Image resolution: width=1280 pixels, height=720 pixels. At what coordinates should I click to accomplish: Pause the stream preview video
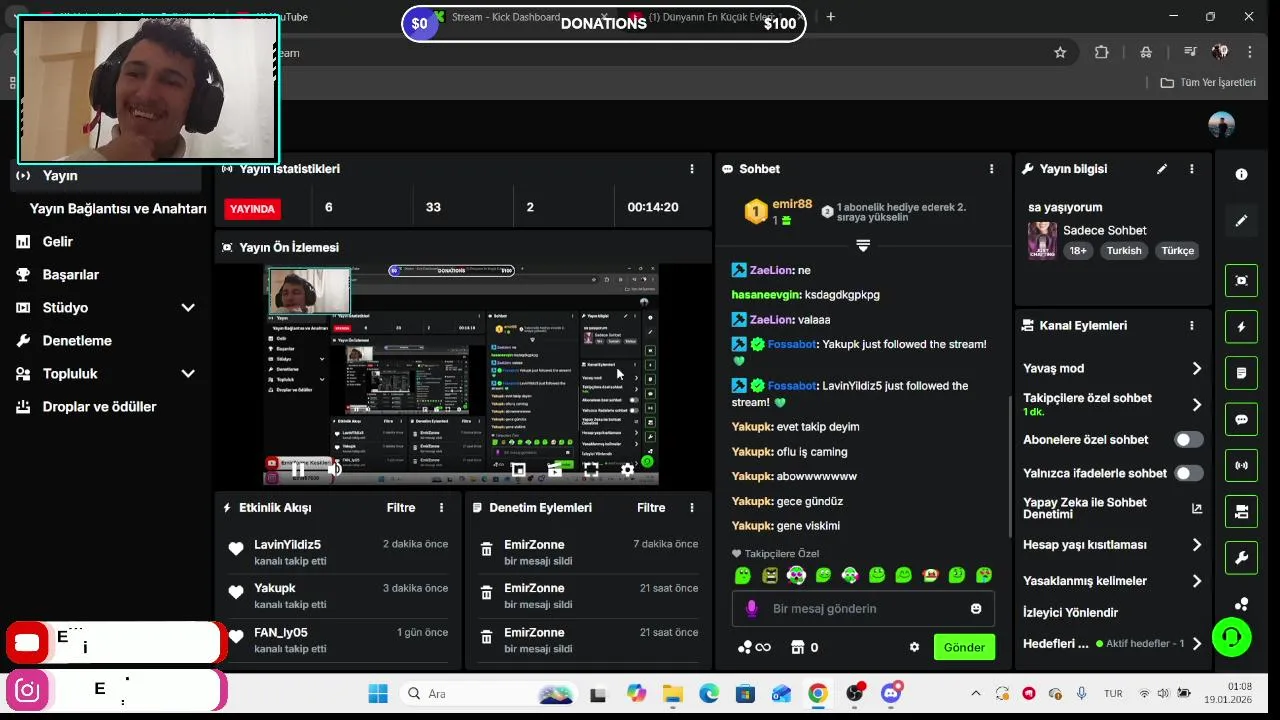[x=298, y=469]
